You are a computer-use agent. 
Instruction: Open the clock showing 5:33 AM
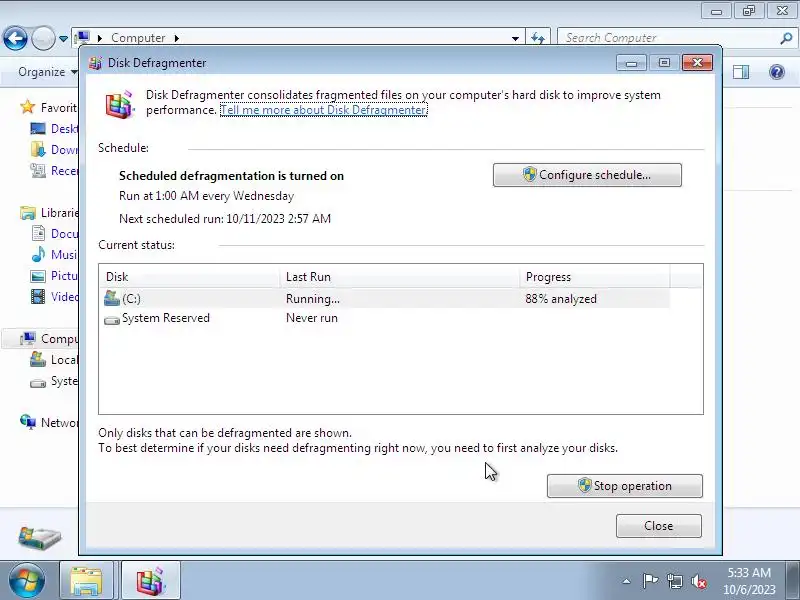(749, 581)
